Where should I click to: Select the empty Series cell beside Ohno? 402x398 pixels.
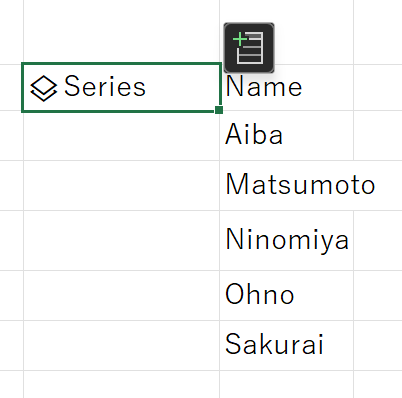(x=122, y=295)
